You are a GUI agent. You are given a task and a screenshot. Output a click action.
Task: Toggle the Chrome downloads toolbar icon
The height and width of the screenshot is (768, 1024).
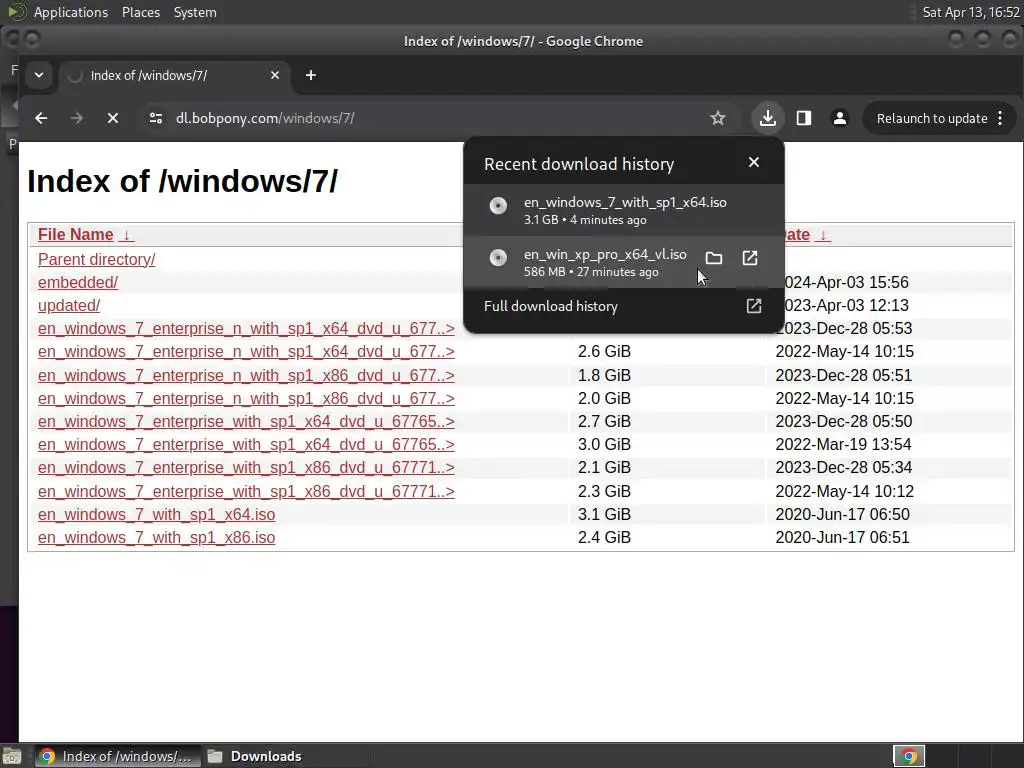click(x=768, y=118)
